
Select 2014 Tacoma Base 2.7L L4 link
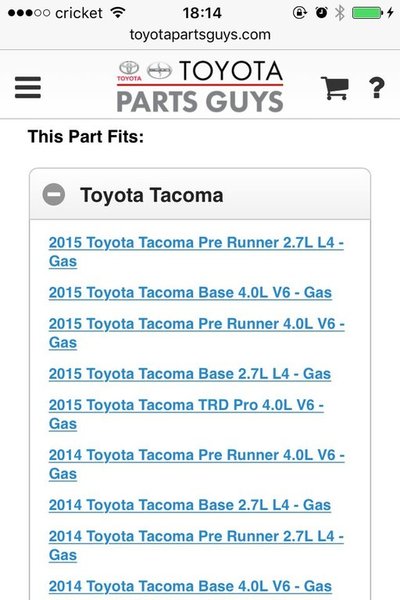tap(190, 505)
